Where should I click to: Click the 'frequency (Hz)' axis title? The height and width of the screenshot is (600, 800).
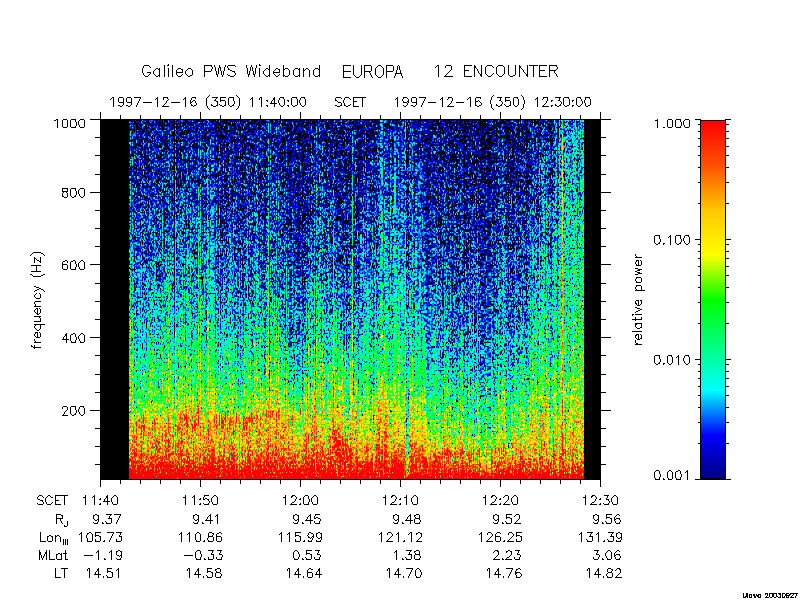point(37,300)
